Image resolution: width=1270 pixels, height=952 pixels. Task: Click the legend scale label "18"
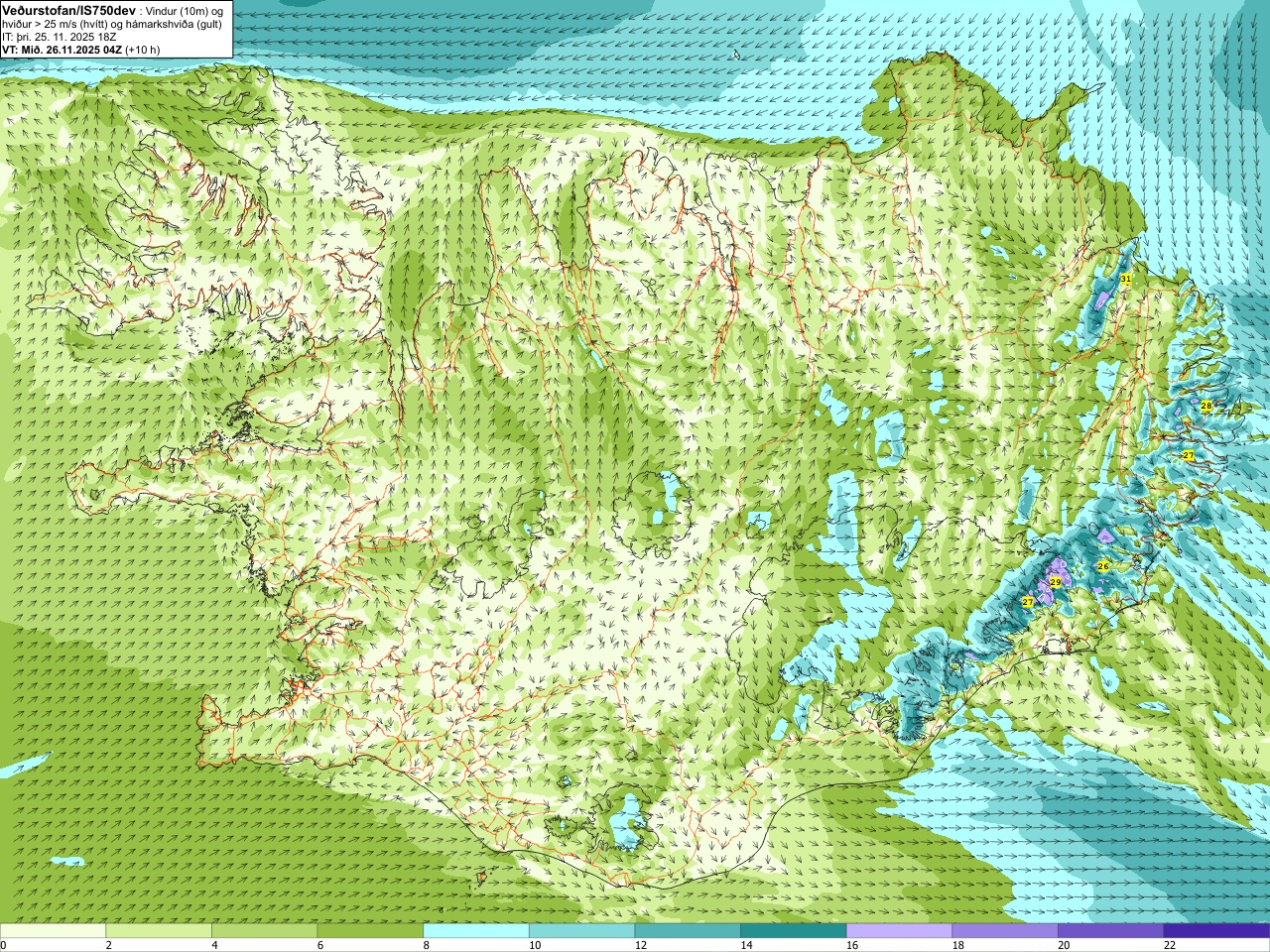click(958, 945)
